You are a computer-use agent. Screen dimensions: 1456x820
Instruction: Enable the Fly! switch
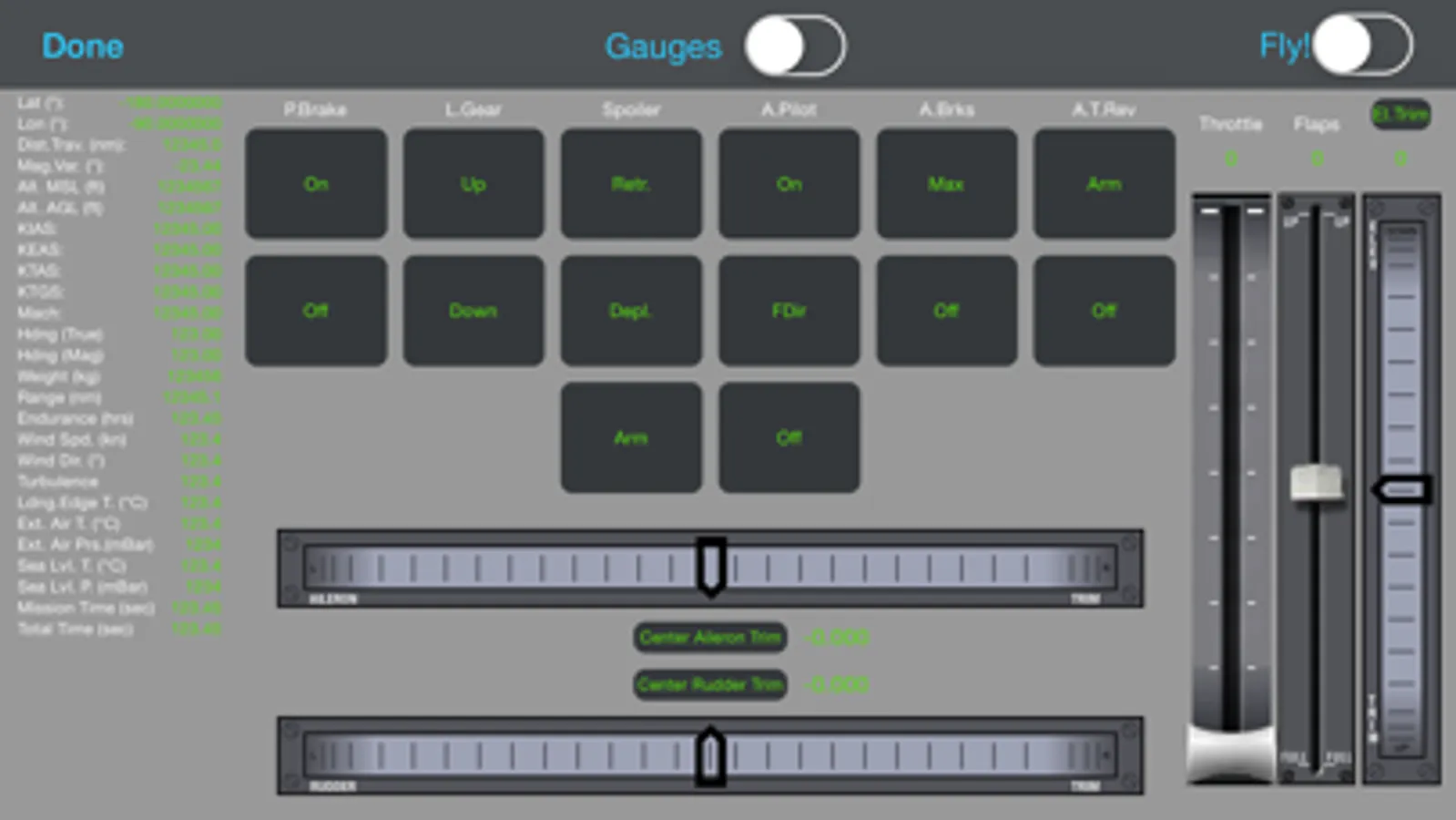1362,45
